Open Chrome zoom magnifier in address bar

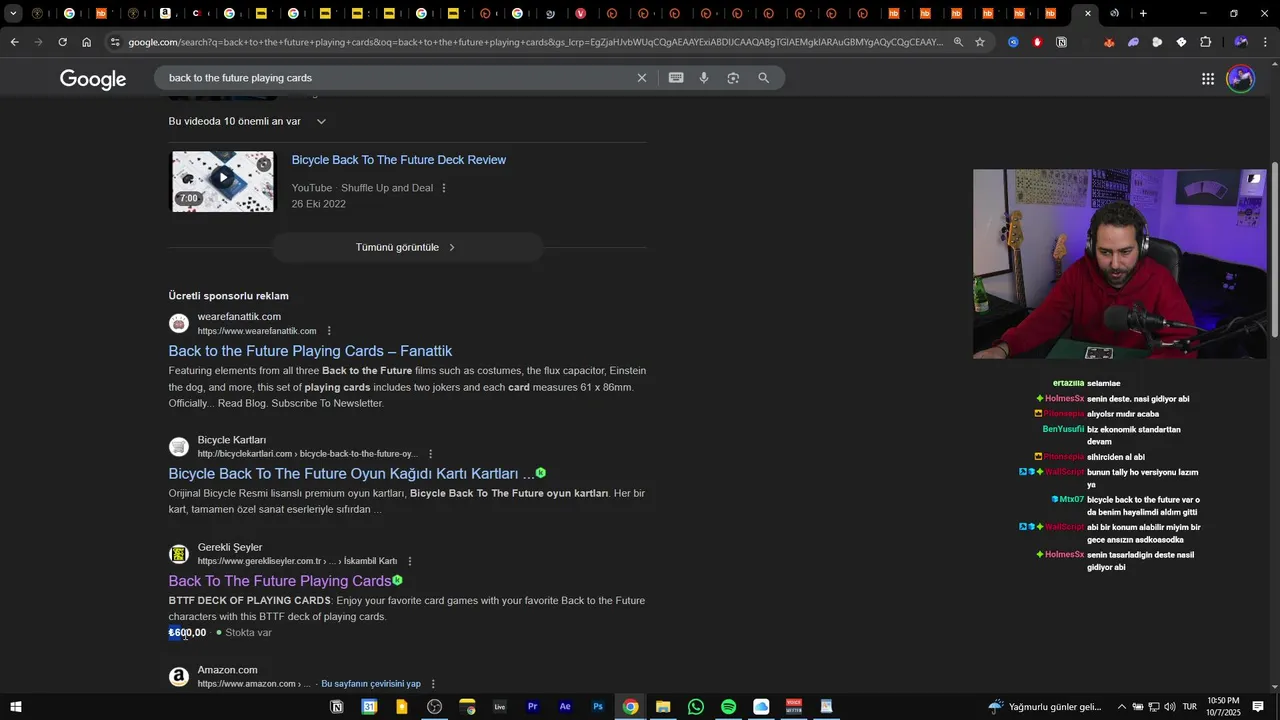click(x=958, y=42)
